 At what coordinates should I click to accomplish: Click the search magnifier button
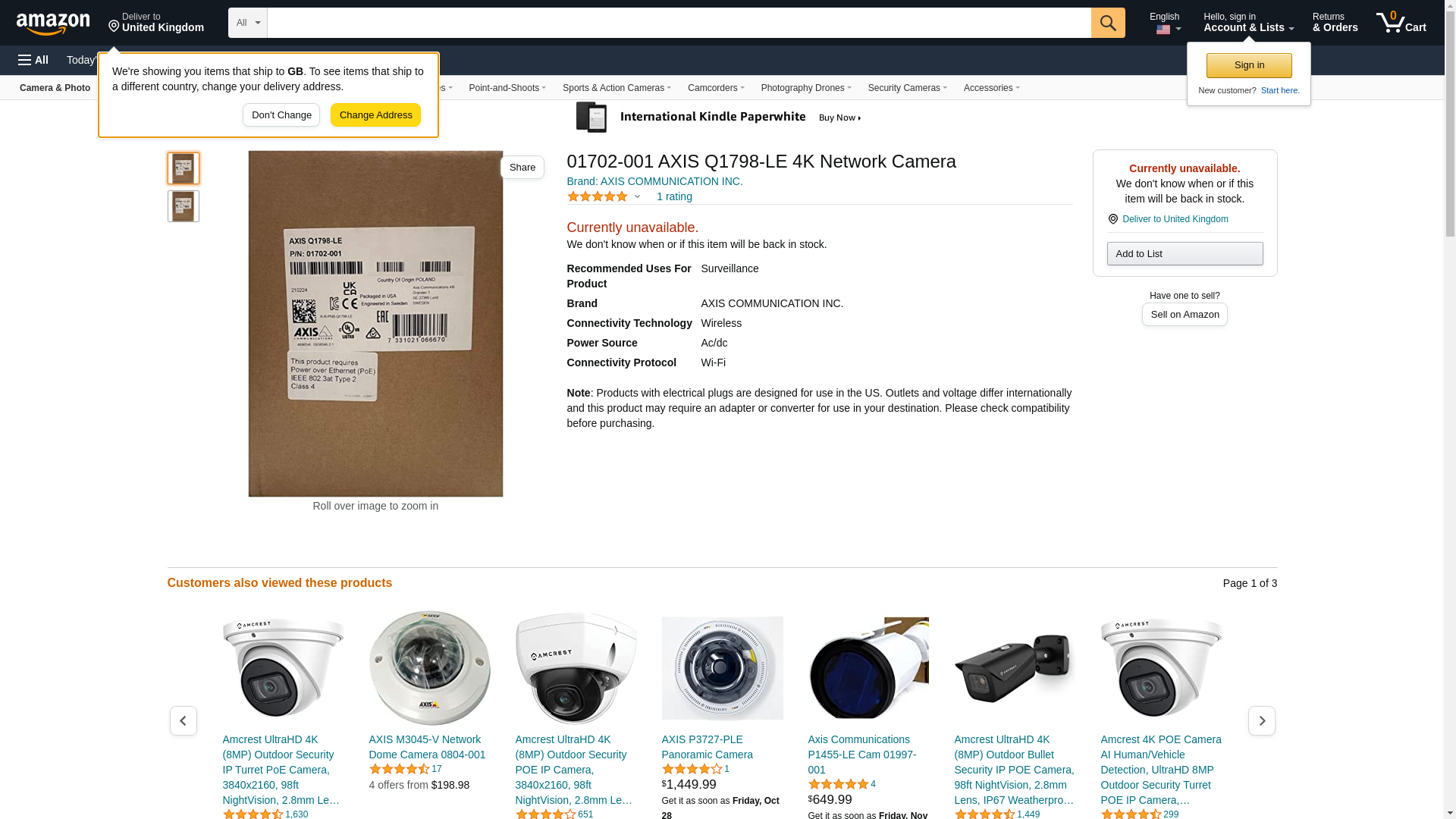[1108, 23]
